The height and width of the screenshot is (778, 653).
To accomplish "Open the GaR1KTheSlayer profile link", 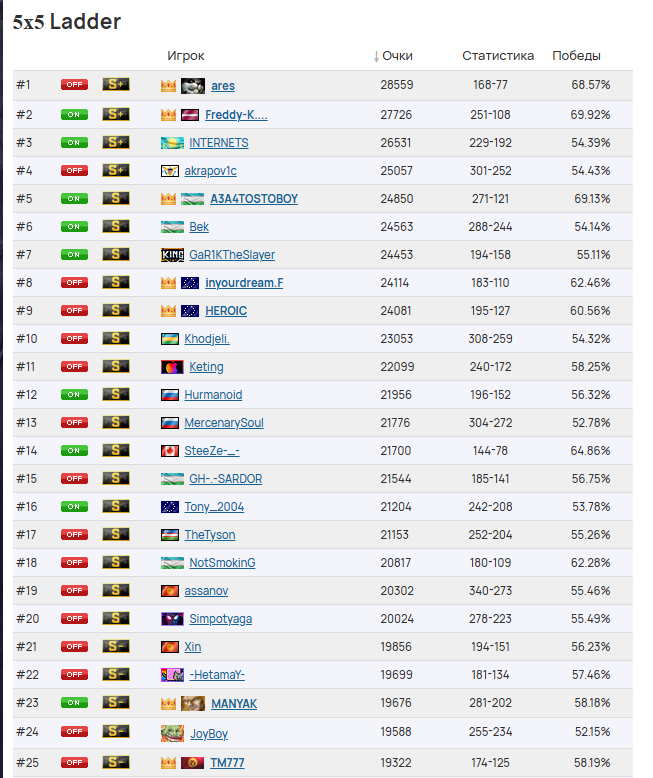I will [232, 255].
